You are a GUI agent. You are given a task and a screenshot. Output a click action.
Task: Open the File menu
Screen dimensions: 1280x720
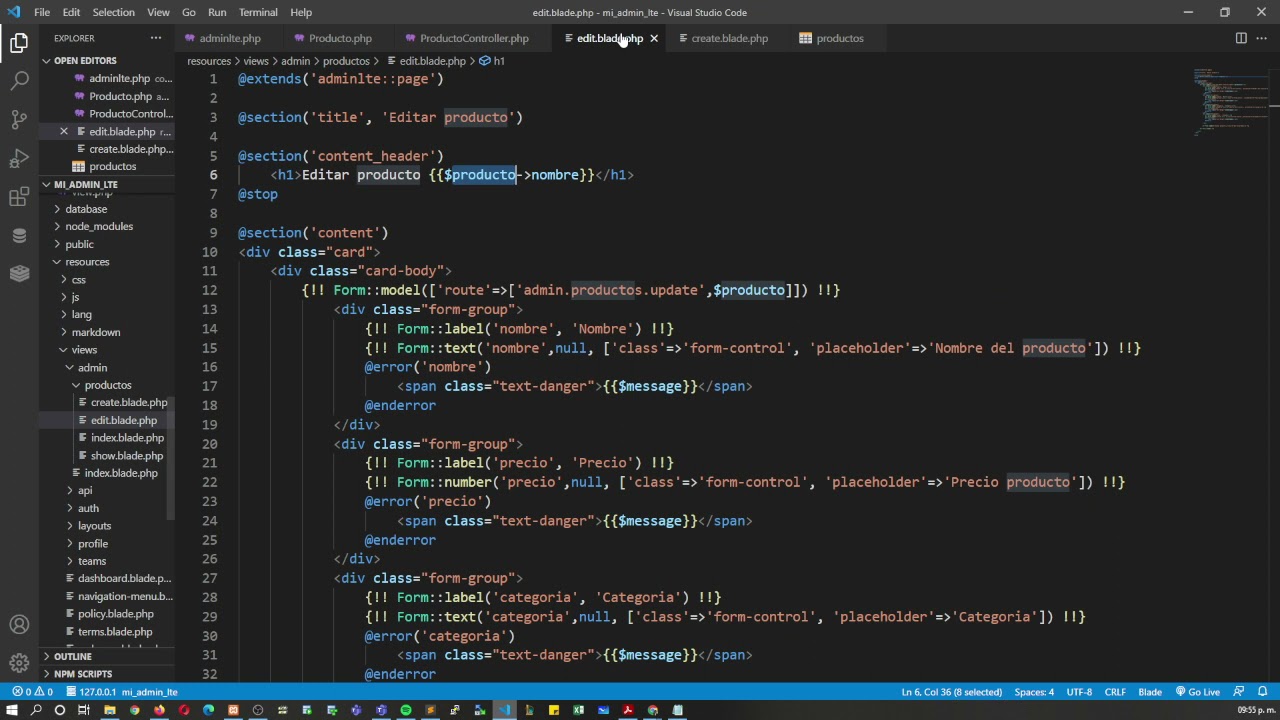click(42, 12)
